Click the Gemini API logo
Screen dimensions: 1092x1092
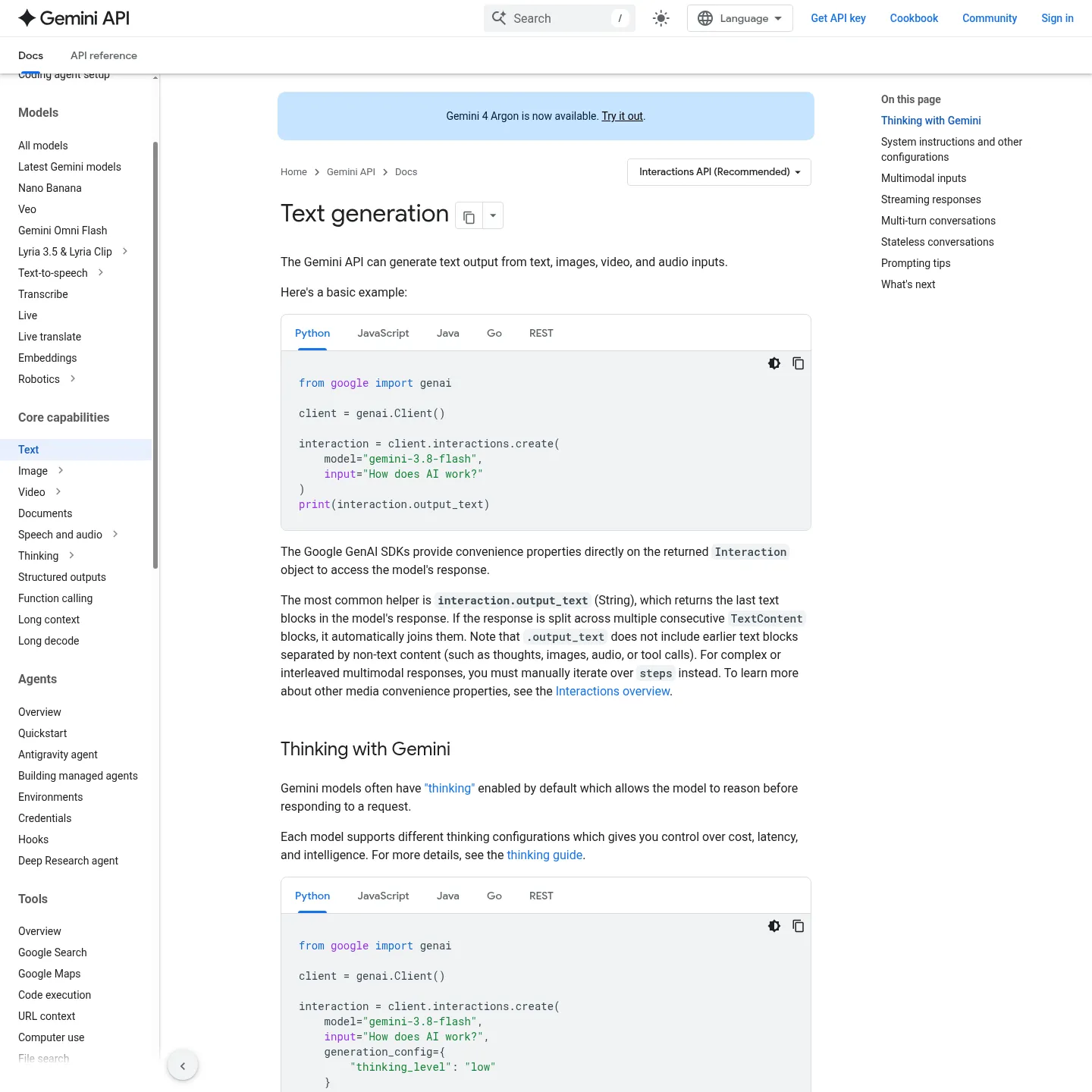pyautogui.click(x=74, y=18)
